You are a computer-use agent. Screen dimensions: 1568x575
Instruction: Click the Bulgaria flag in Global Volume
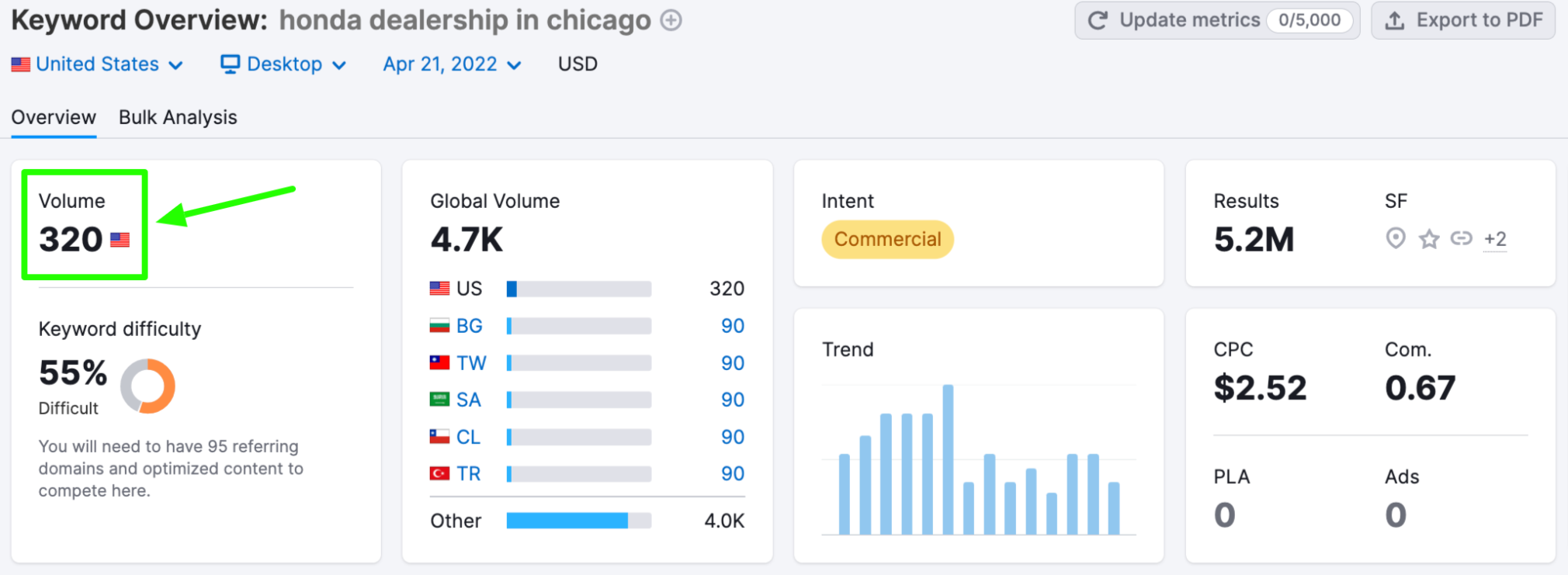(x=439, y=326)
